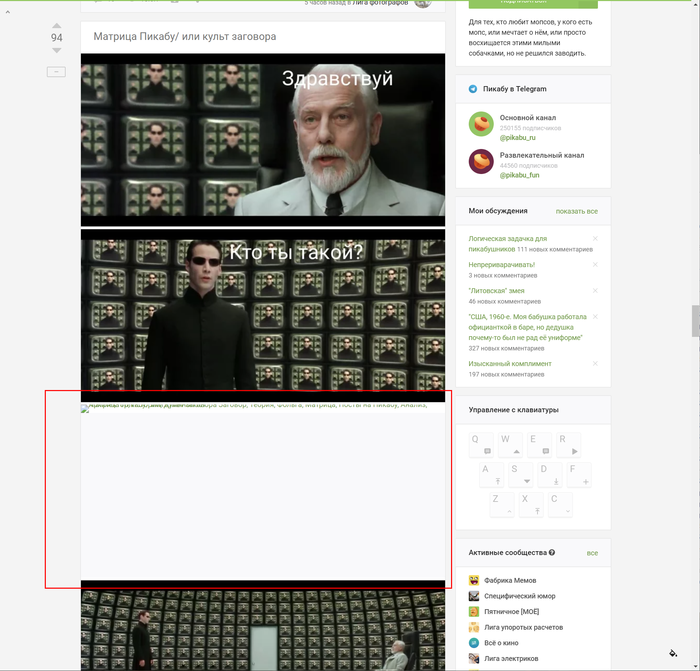Remove the "Литовская" змея discussion
The image size is (700, 671).
pos(595,290)
